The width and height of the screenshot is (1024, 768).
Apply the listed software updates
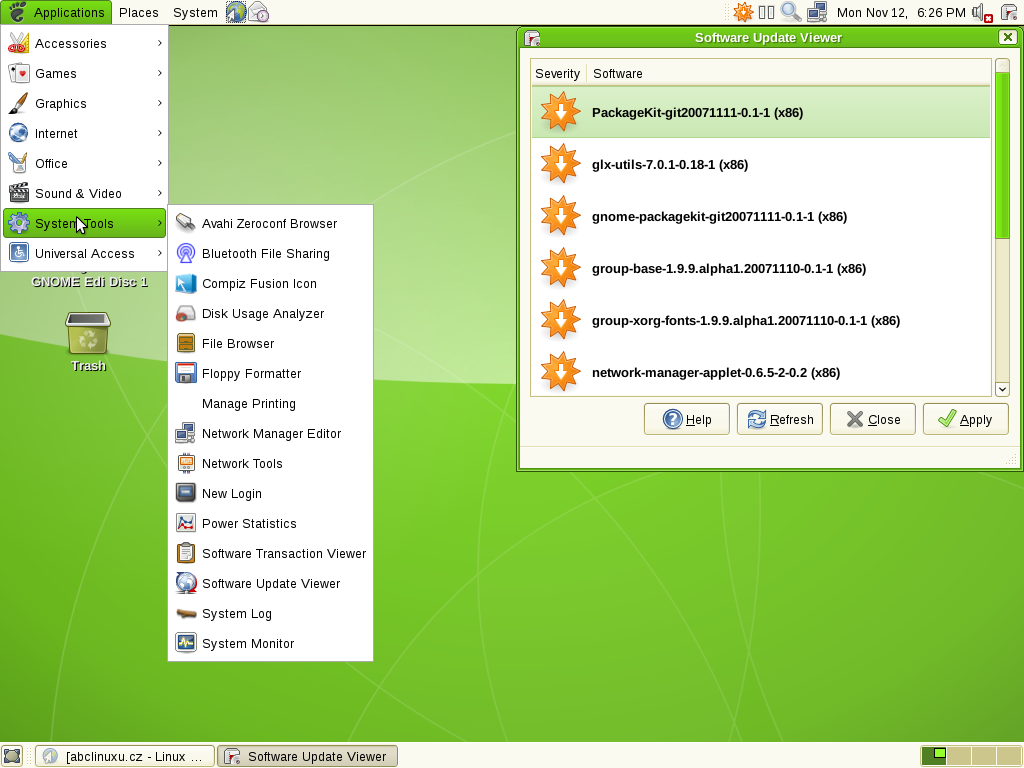coord(965,419)
